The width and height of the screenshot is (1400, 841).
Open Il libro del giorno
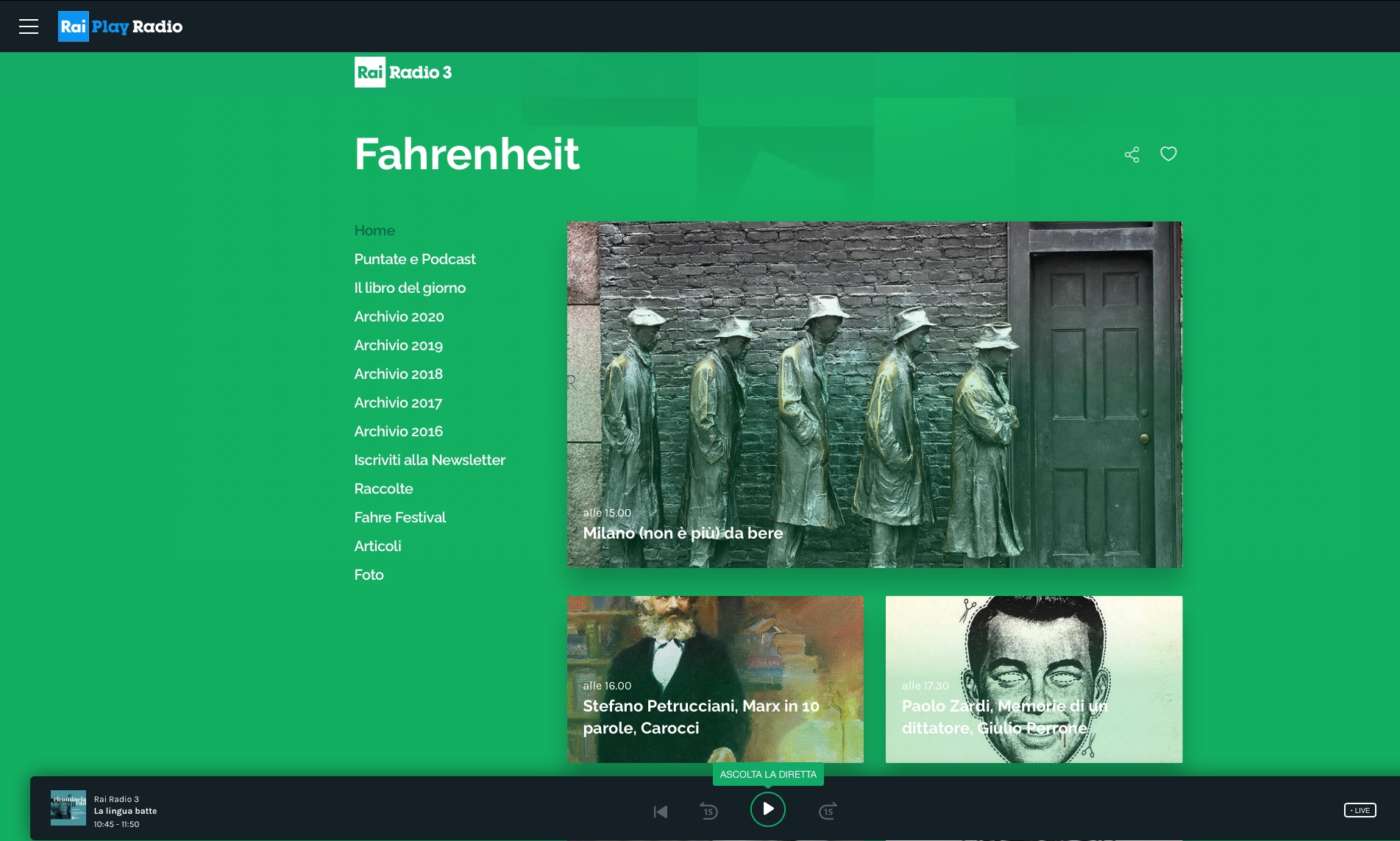410,288
